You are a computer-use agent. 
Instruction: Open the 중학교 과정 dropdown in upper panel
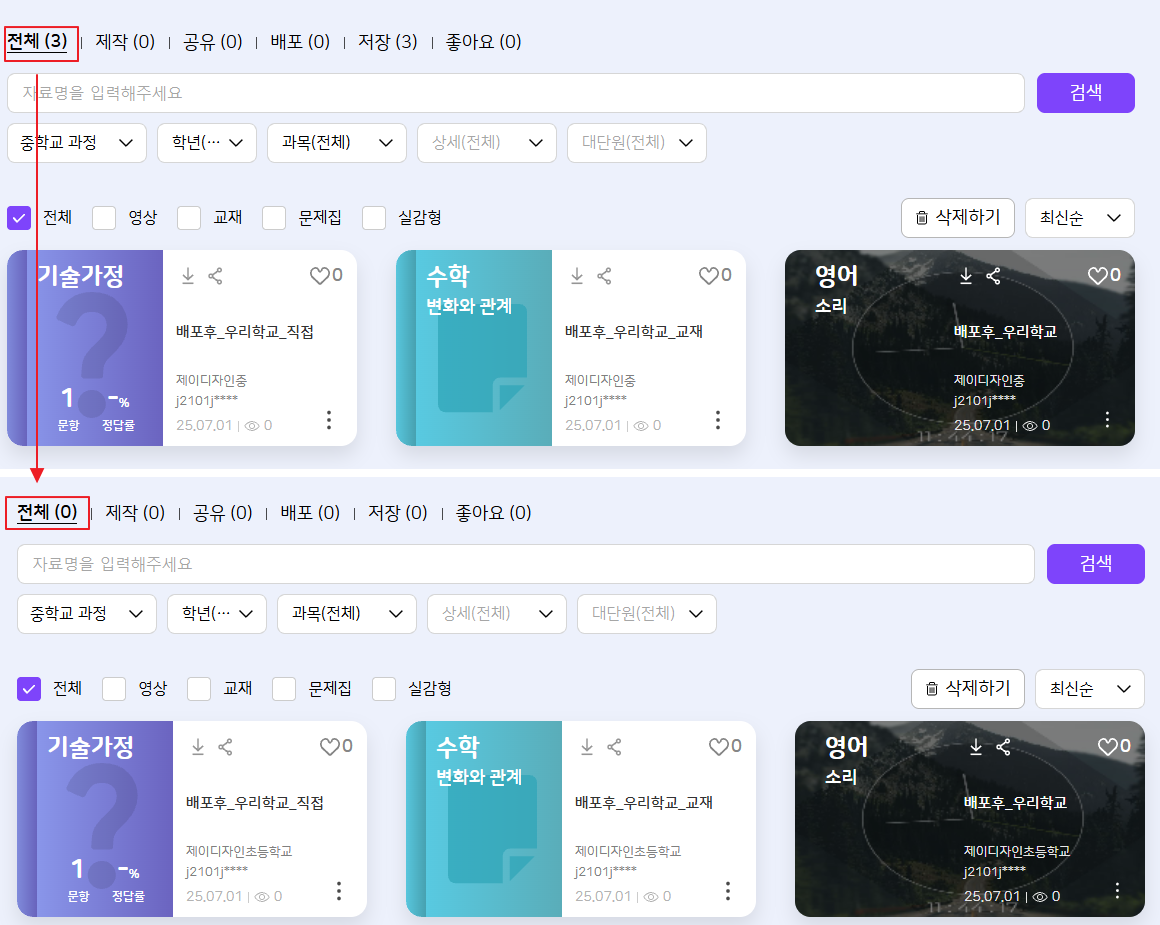click(x=77, y=143)
